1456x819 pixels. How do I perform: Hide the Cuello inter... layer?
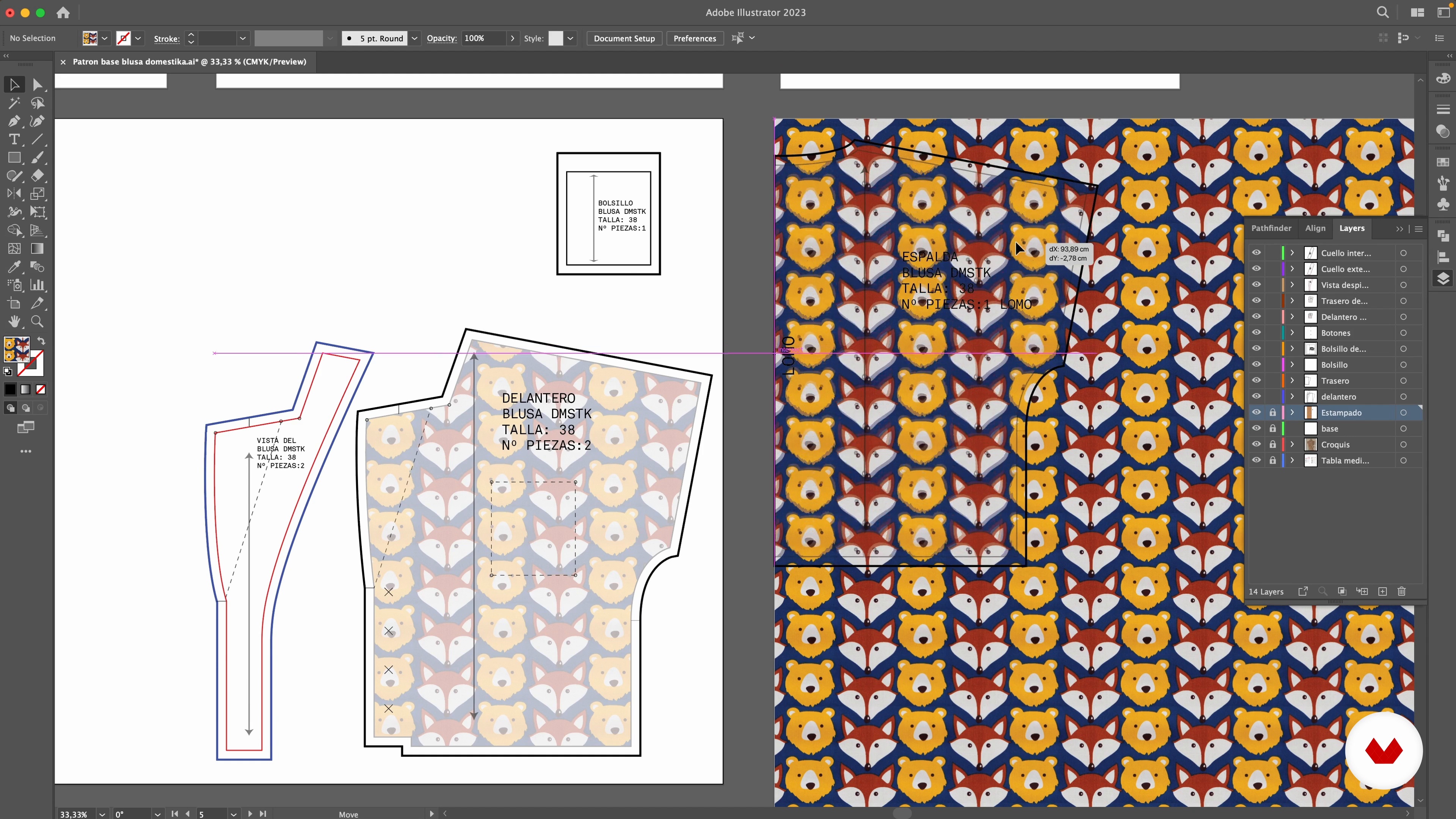tap(1256, 253)
